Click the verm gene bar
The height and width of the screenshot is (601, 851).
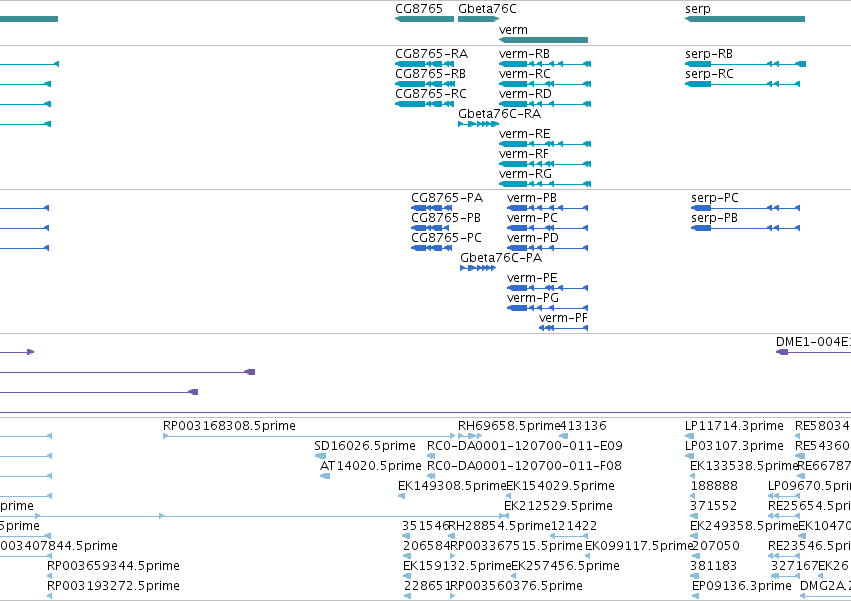point(543,40)
